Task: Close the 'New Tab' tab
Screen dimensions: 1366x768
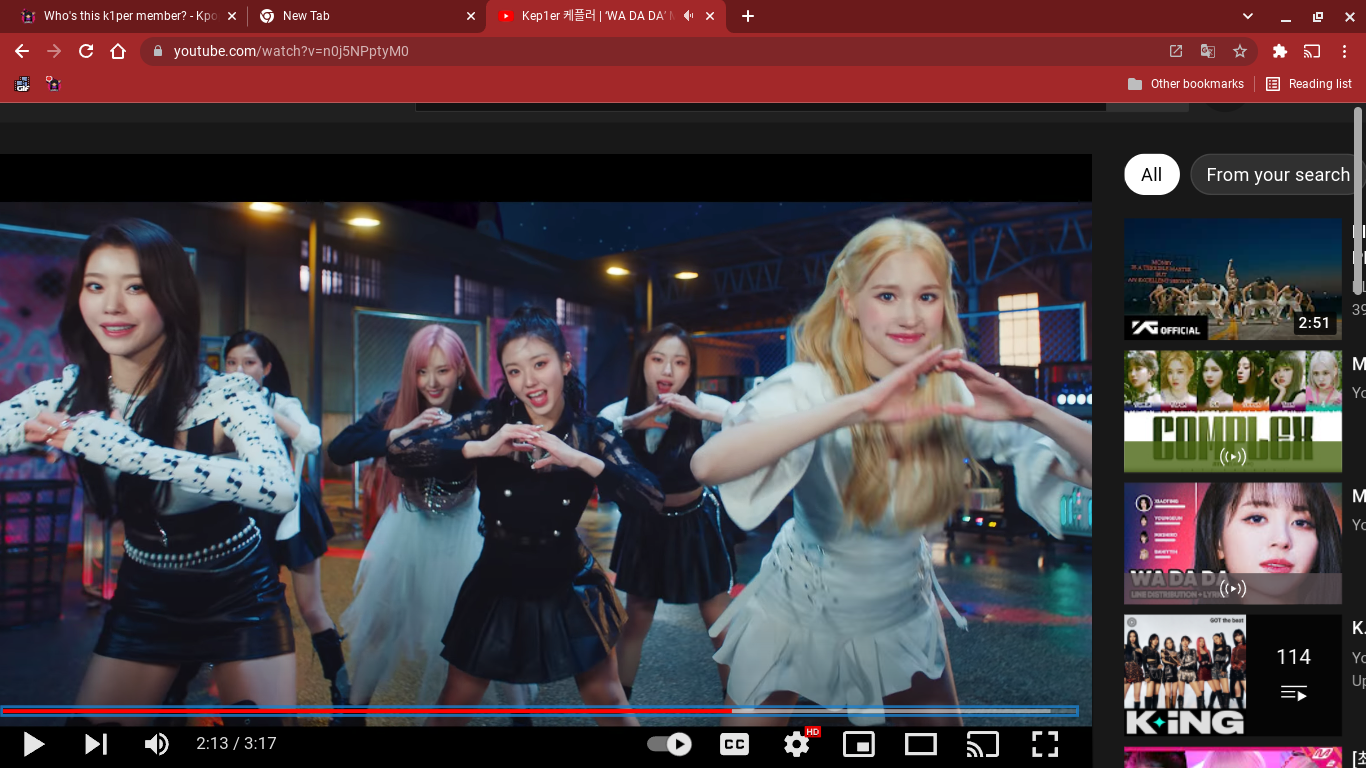Action: (471, 16)
